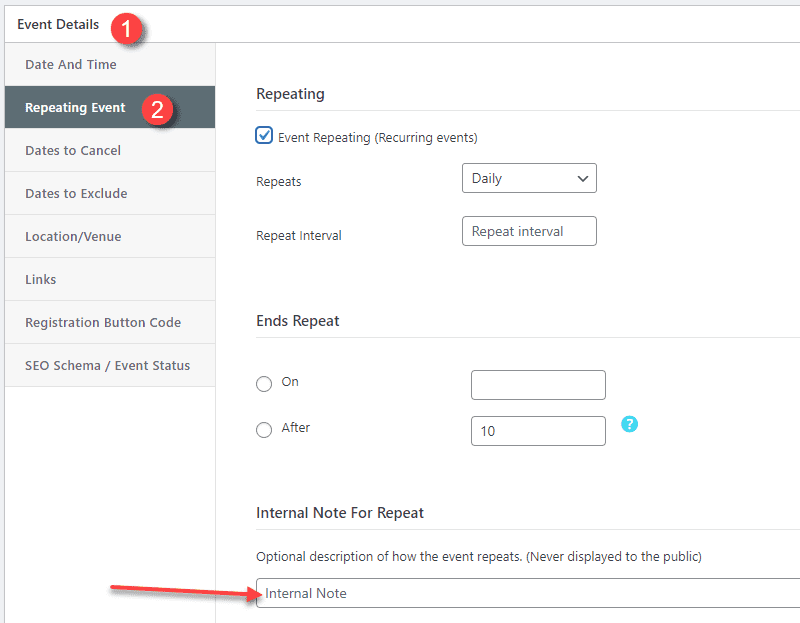Go to the Dates to Exclude tab
The image size is (800, 623).
76,194
